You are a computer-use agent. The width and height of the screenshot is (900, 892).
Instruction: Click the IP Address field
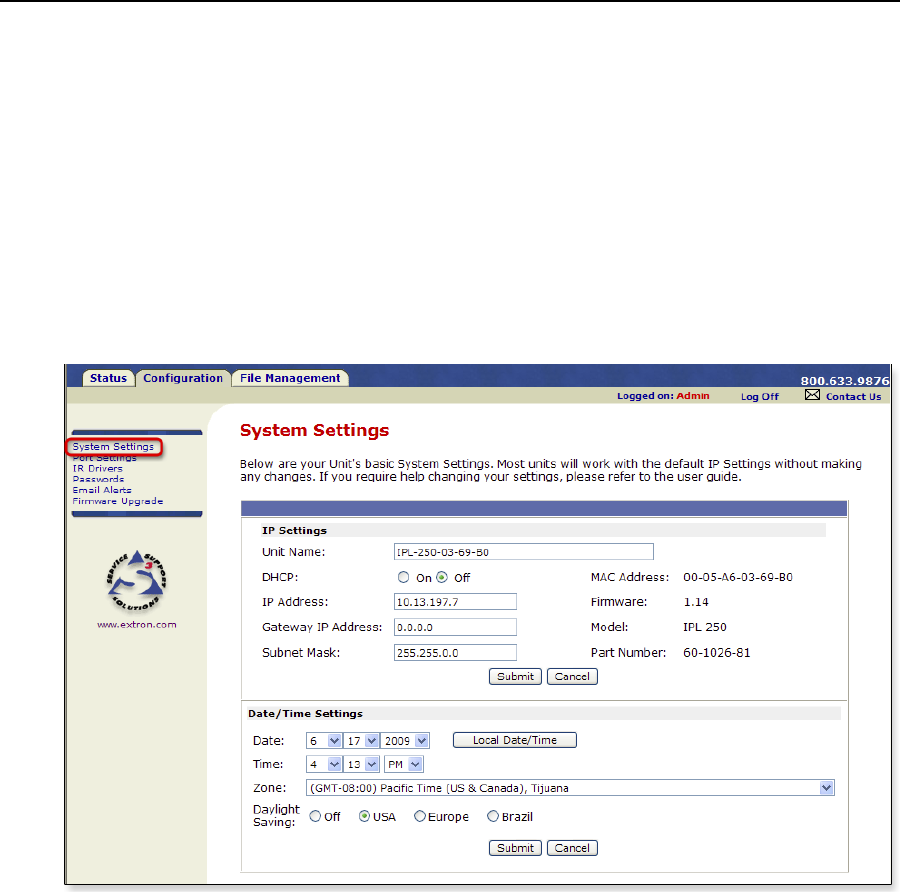[455, 602]
